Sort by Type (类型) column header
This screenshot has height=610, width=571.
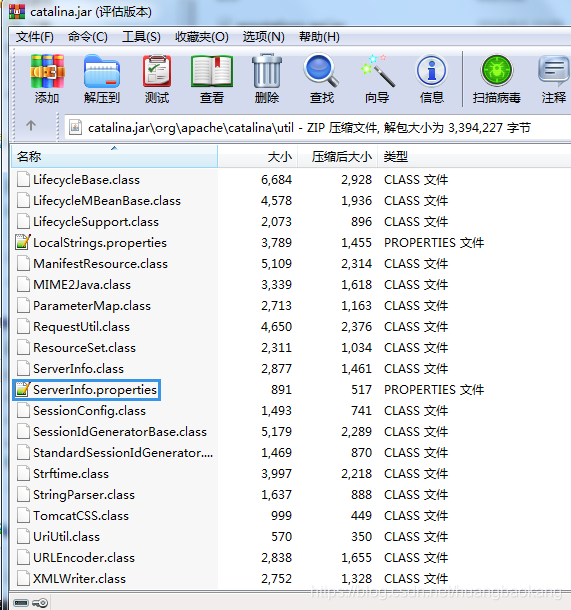pos(474,156)
